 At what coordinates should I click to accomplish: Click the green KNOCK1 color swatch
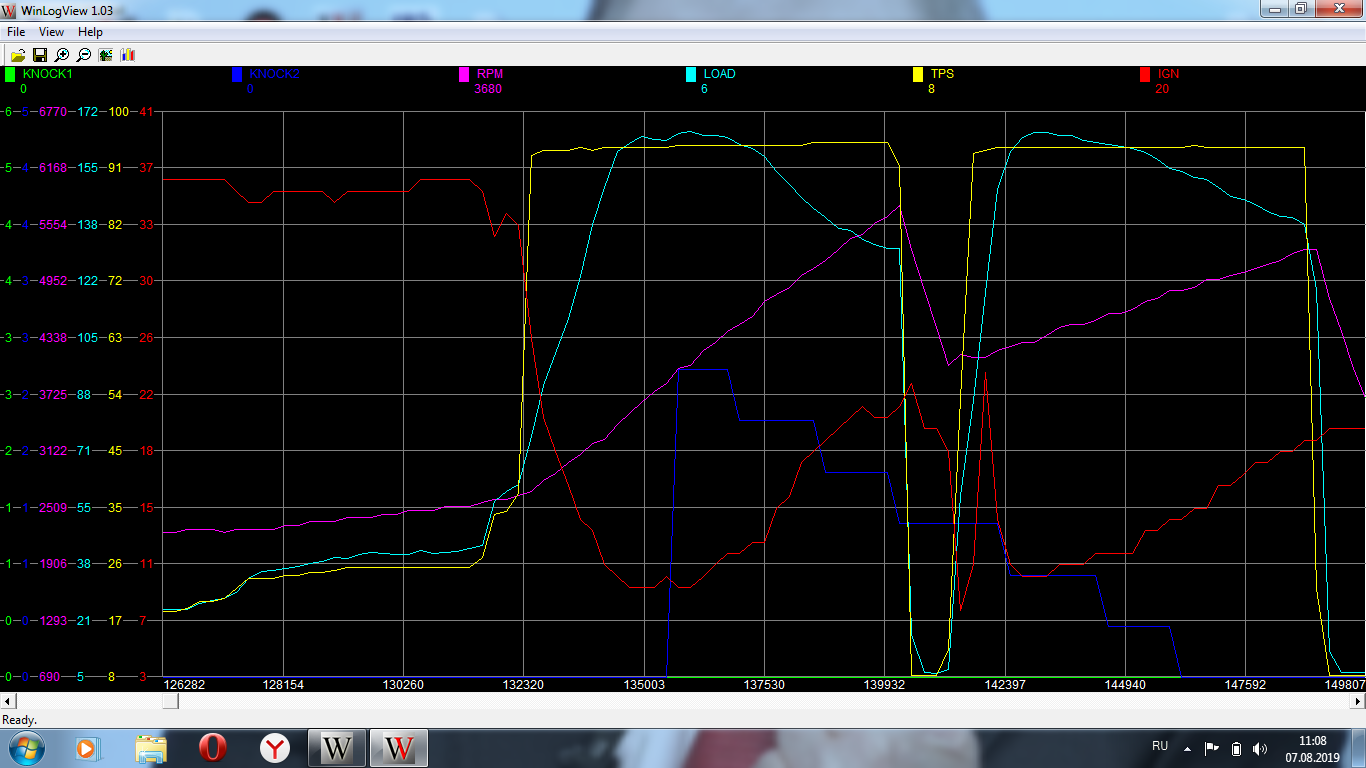click(10, 74)
